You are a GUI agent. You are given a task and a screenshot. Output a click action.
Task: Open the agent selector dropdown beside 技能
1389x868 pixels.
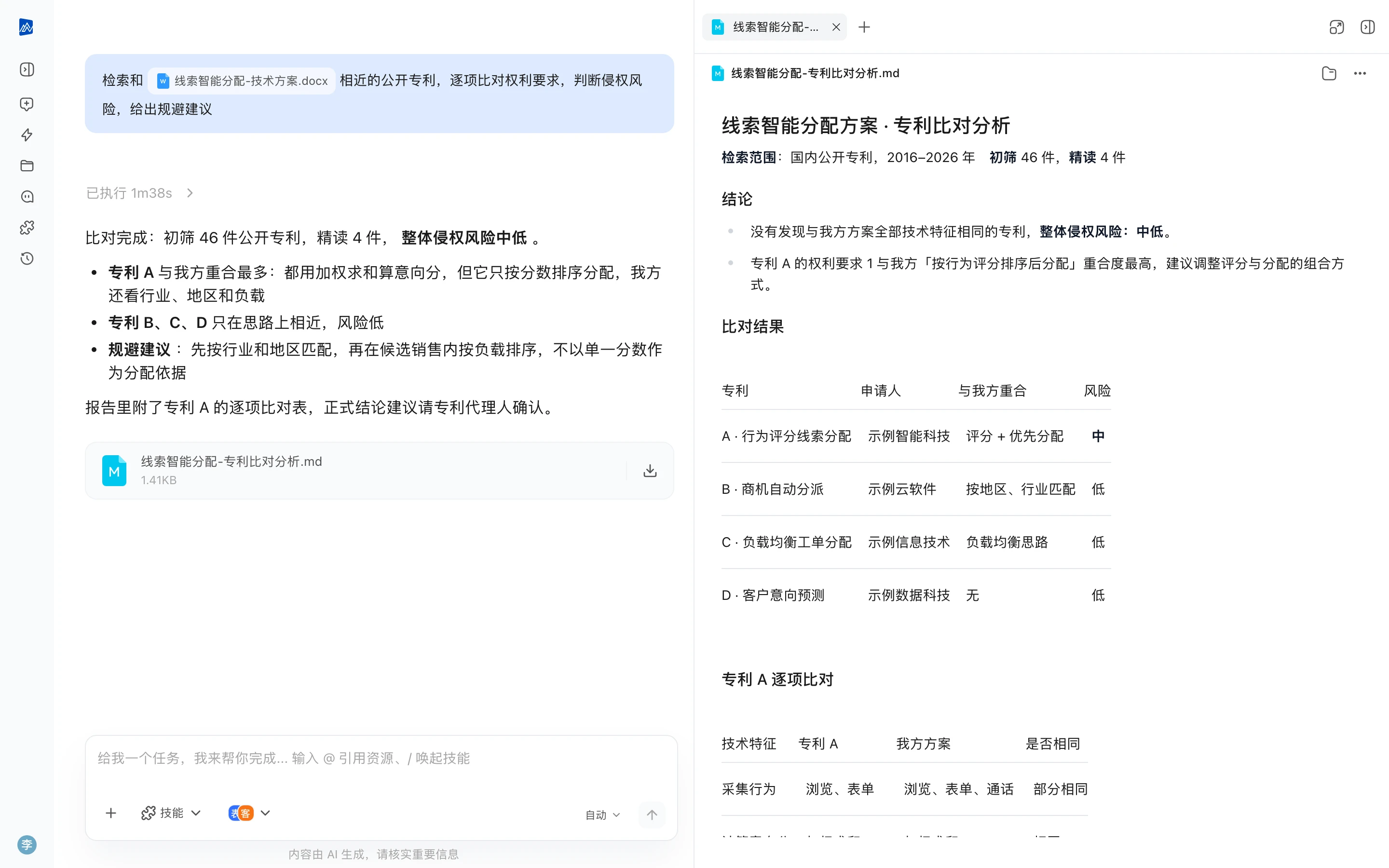(x=249, y=813)
